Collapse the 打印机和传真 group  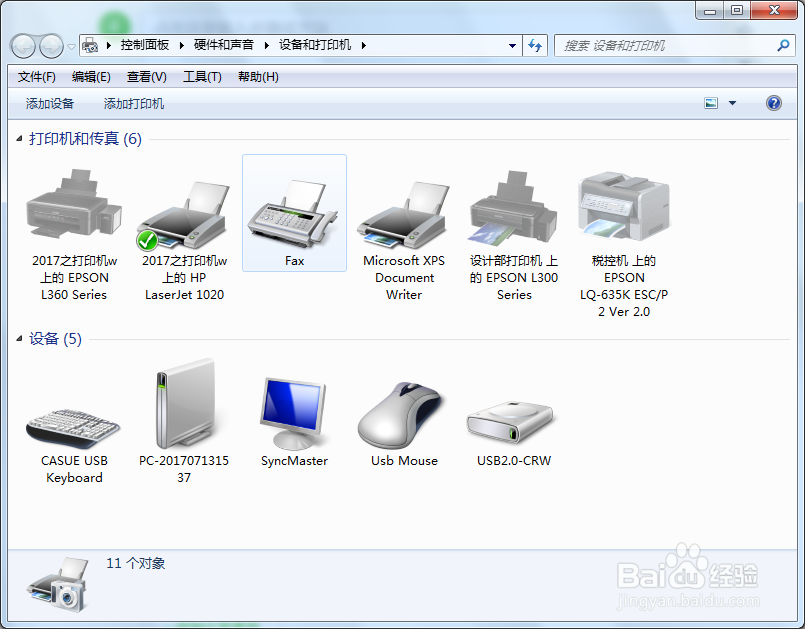coord(20,139)
